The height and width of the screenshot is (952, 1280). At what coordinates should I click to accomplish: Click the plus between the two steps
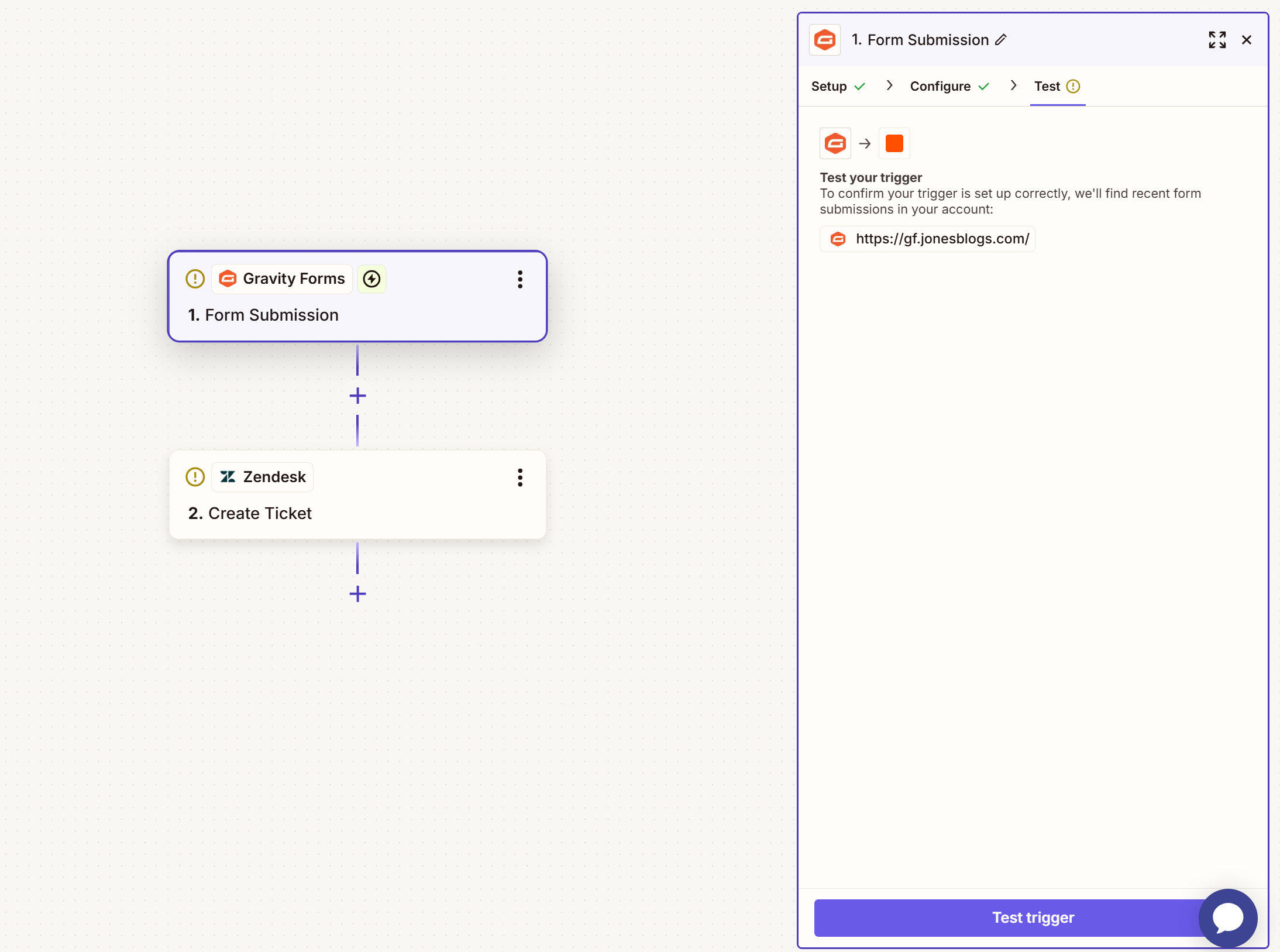[357, 396]
